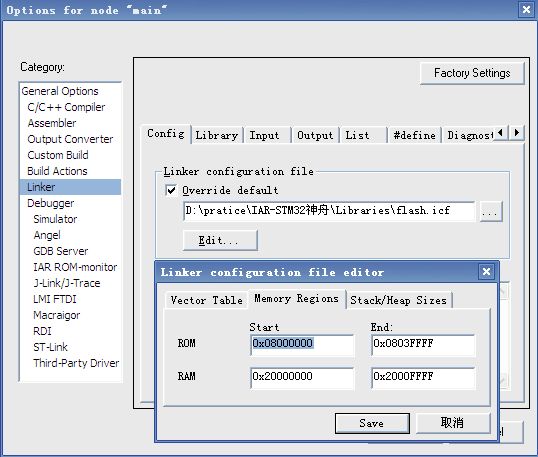Toggle Override default checkbox
This screenshot has height=457, width=538.
coord(171,190)
